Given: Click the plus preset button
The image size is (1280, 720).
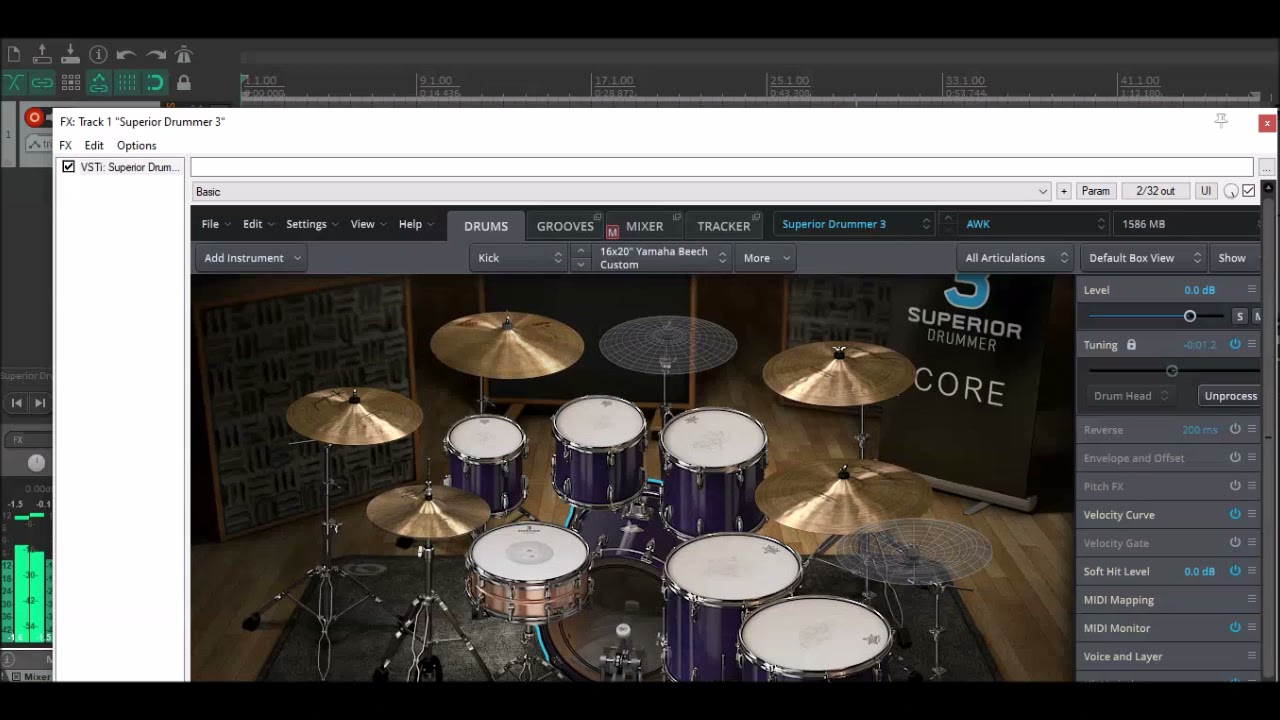Looking at the screenshot, I should [1063, 191].
